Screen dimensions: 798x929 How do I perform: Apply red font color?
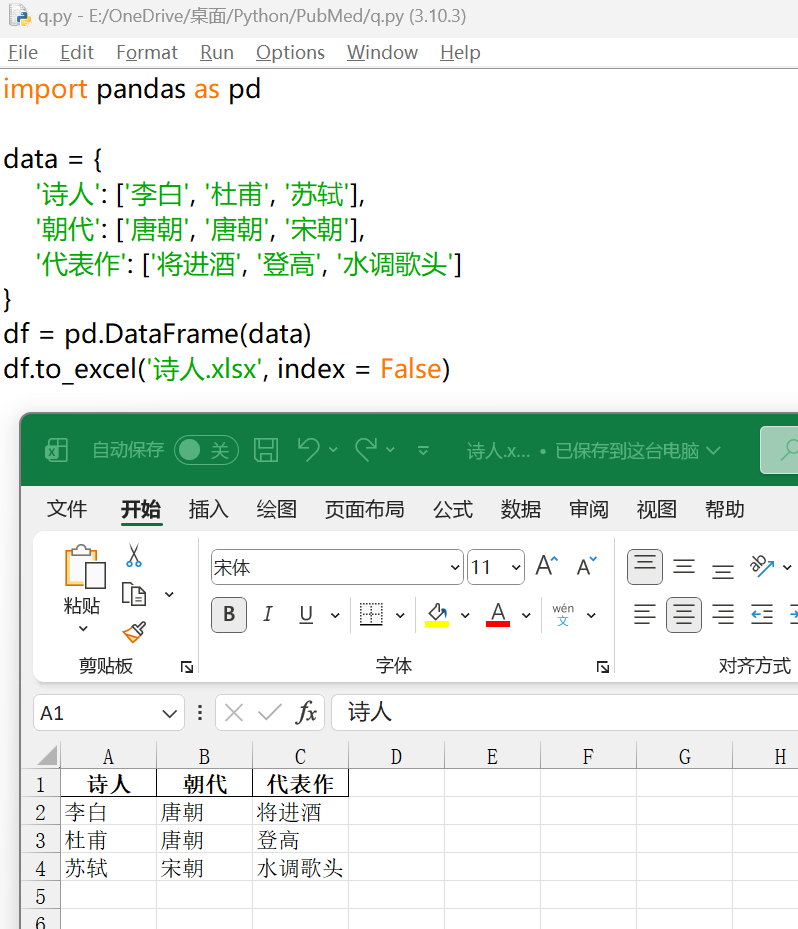pyautogui.click(x=498, y=614)
